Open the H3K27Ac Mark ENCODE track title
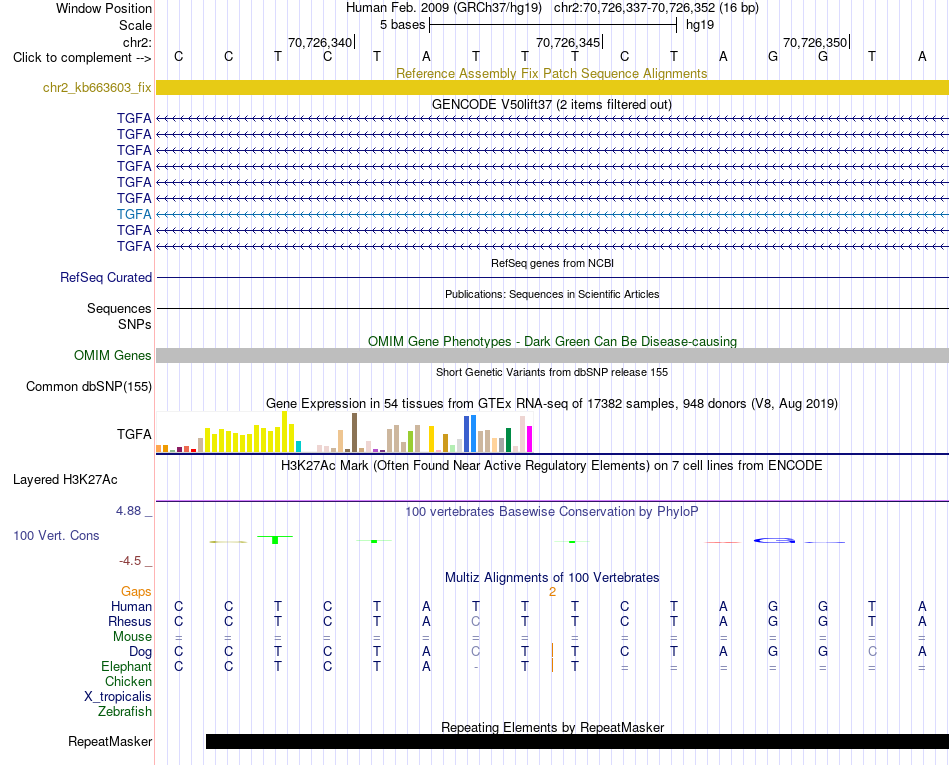Screen dimensions: 950x765 [x=552, y=466]
